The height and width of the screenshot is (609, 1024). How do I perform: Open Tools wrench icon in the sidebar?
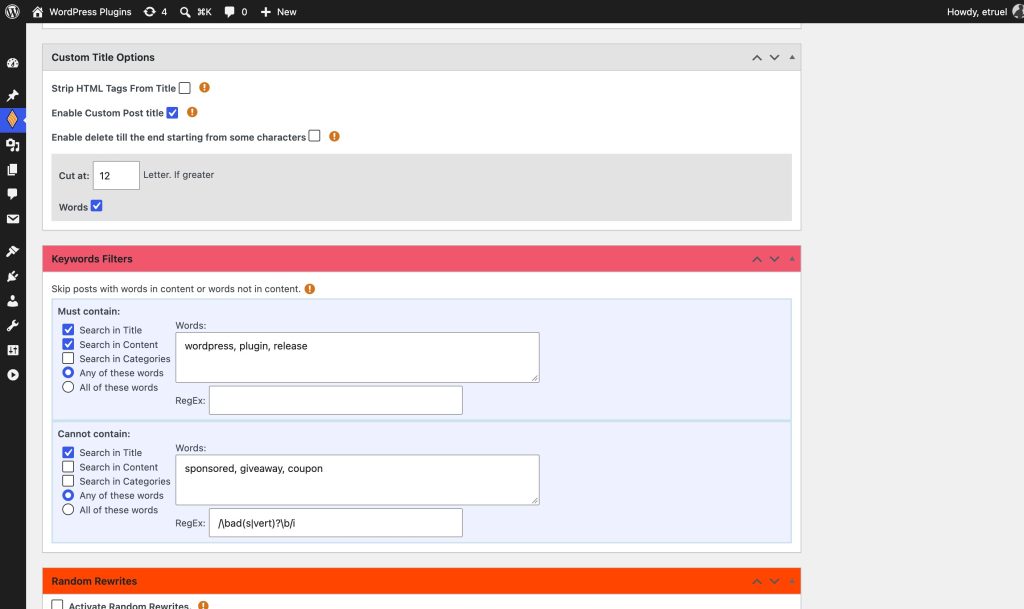click(x=12, y=326)
